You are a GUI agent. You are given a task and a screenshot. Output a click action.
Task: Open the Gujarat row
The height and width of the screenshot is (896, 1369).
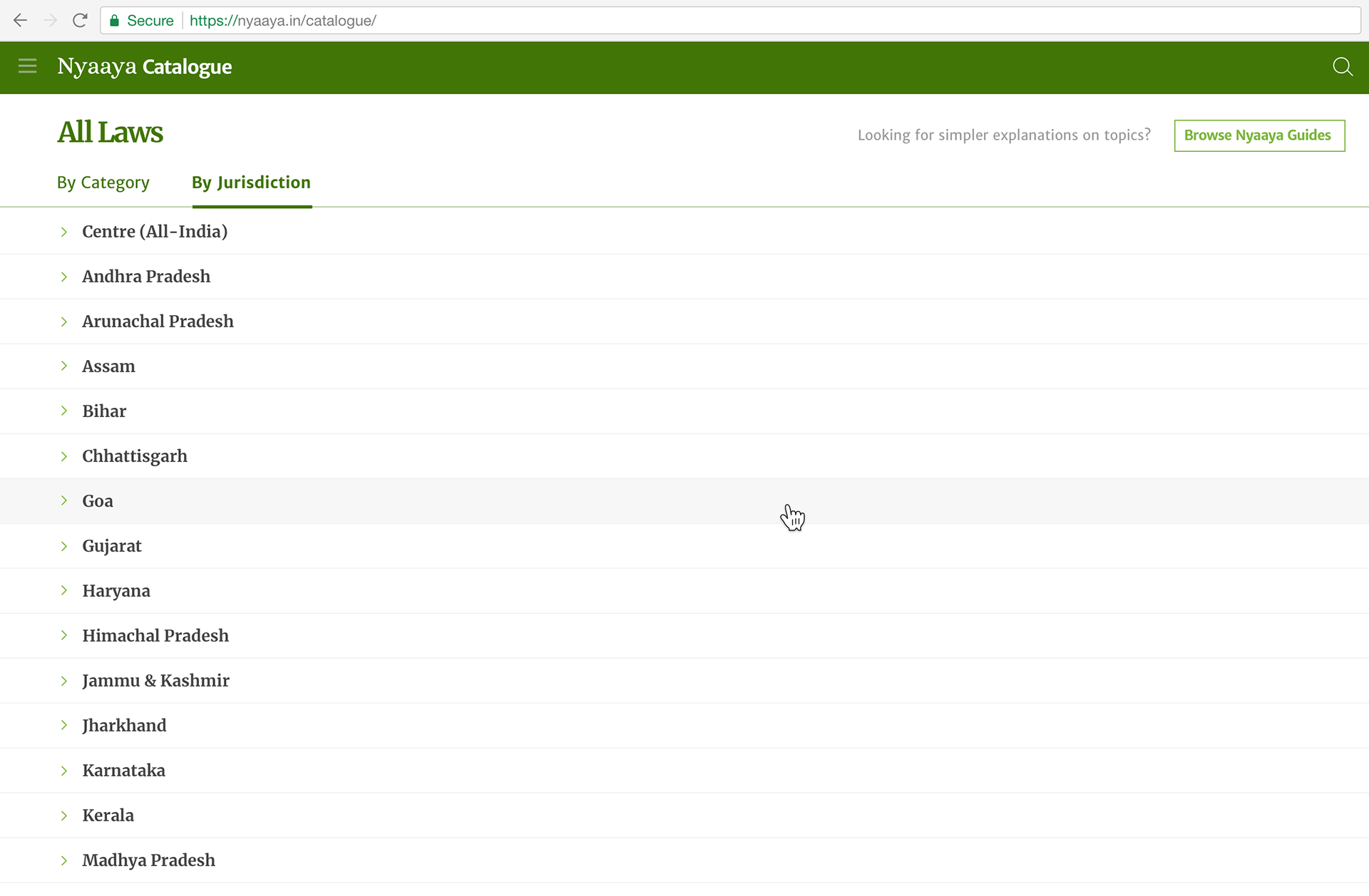point(112,546)
